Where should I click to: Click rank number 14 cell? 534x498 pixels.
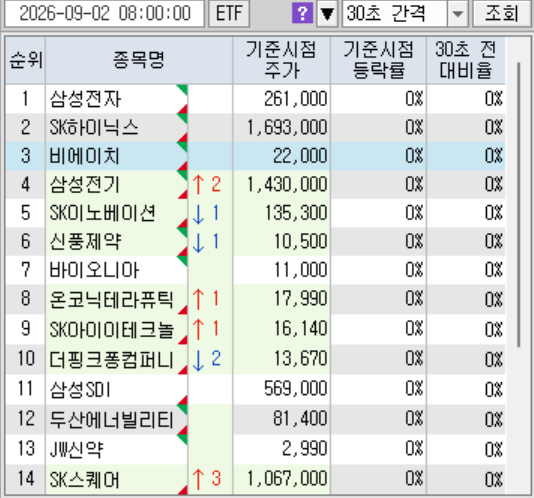coord(26,479)
